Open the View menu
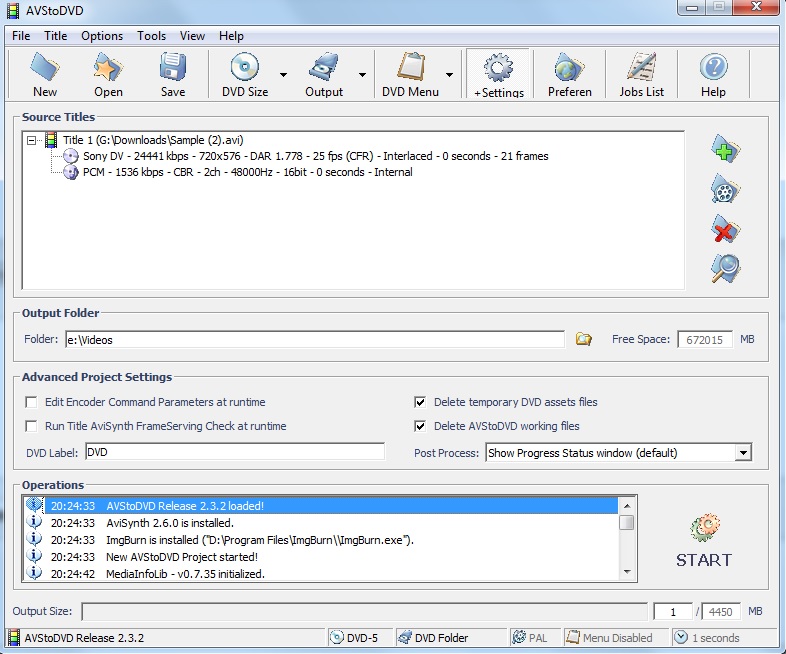The width and height of the screenshot is (786, 654). pos(192,36)
